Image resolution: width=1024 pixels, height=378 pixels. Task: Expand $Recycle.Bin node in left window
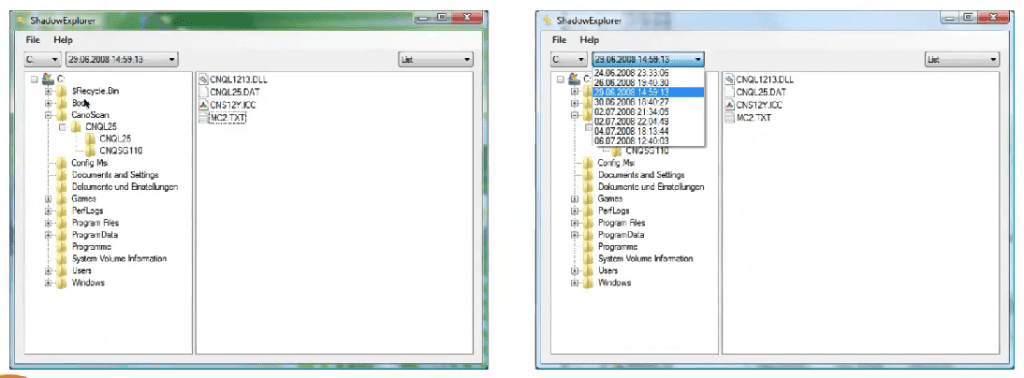click(48, 91)
